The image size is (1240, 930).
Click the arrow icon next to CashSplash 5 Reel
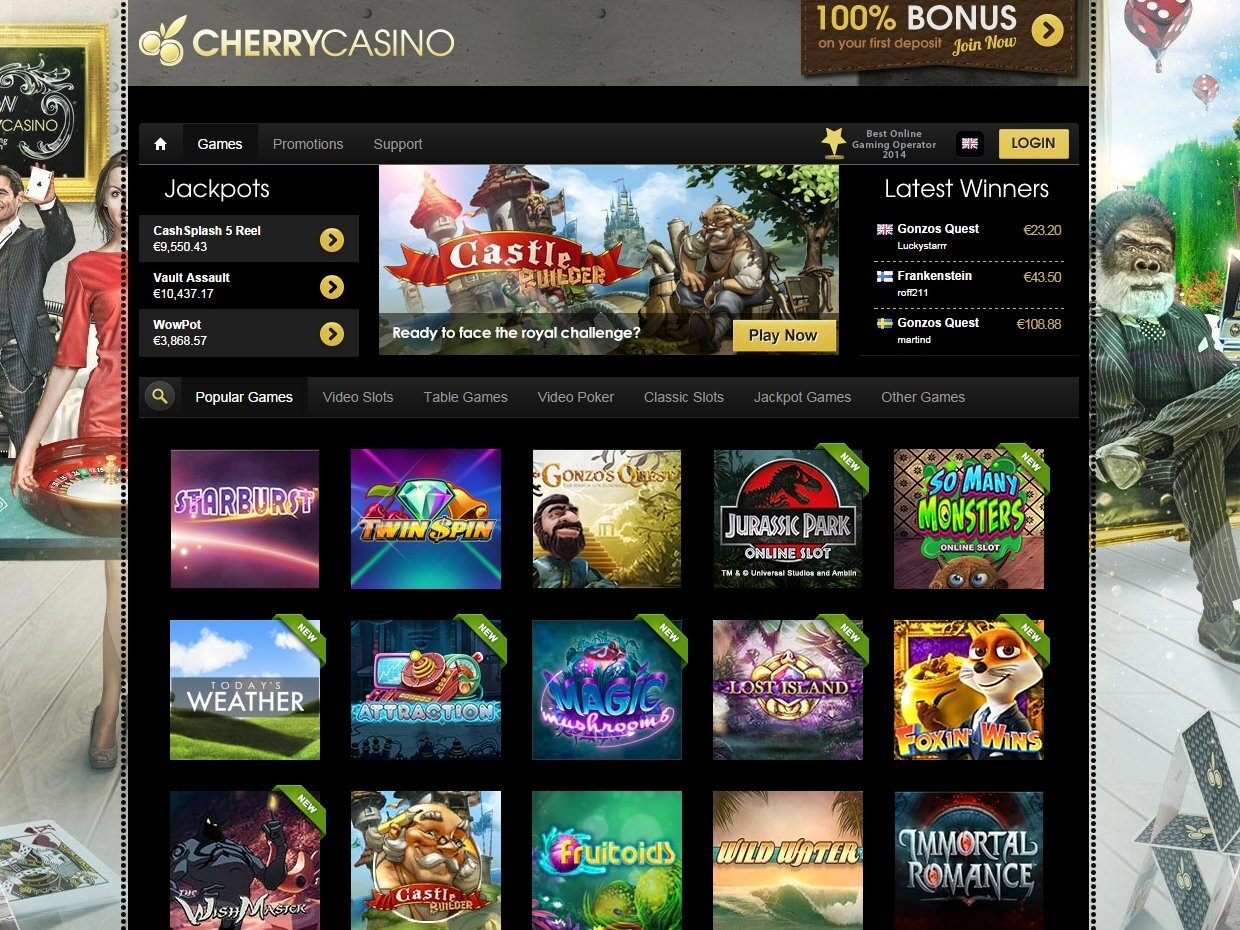[332, 240]
